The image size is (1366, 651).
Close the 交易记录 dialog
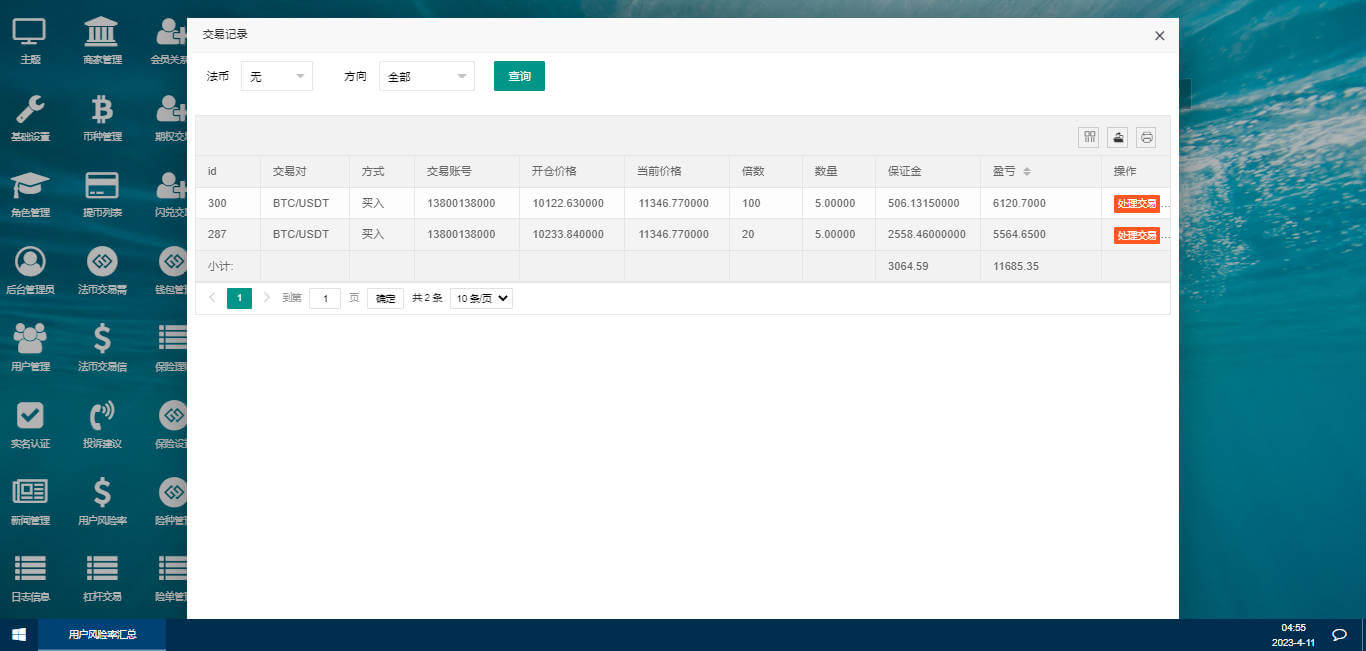pyautogui.click(x=1160, y=35)
